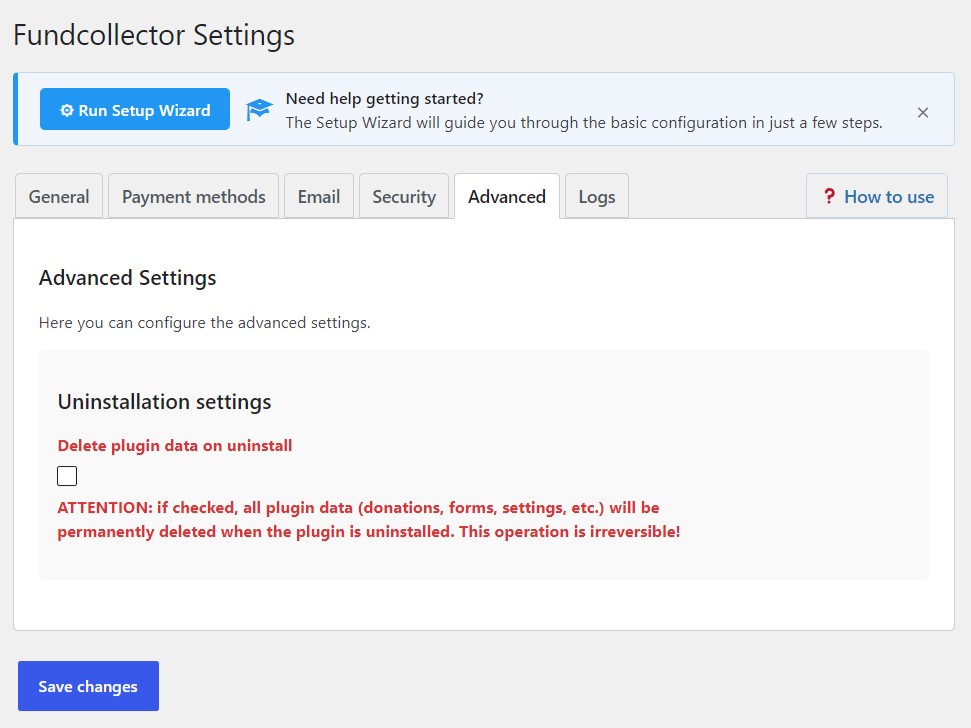Click the Delete plugin data on uninstall label
The width and height of the screenshot is (971, 728).
[175, 446]
